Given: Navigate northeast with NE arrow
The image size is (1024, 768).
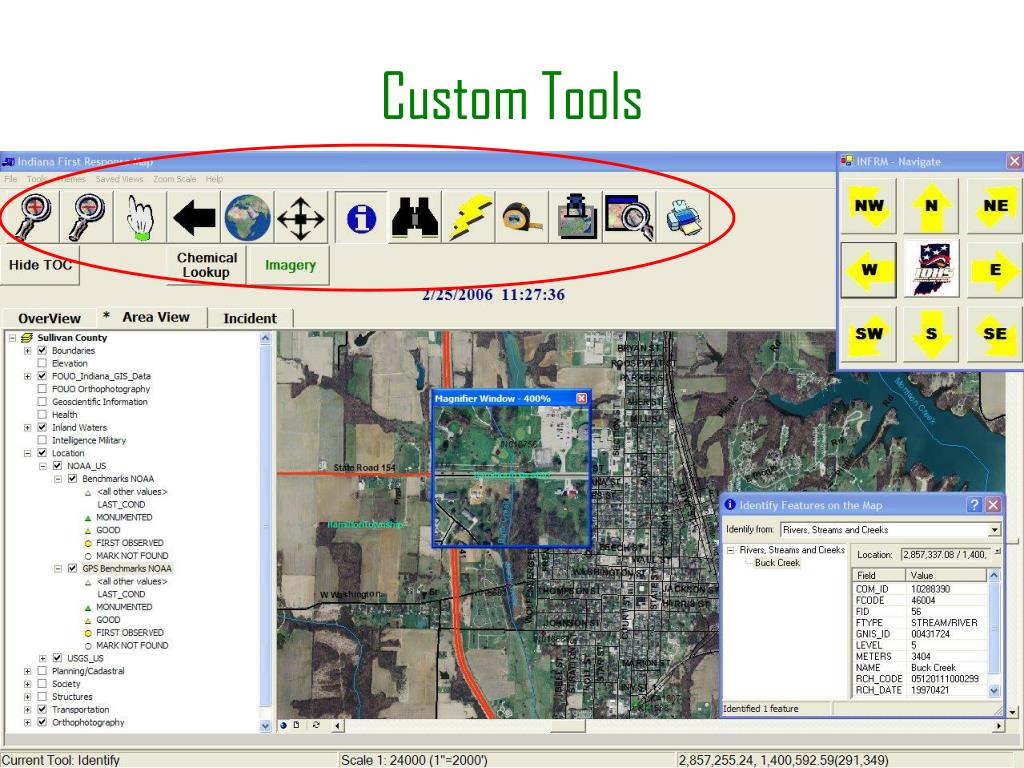Looking at the screenshot, I should click(x=995, y=206).
